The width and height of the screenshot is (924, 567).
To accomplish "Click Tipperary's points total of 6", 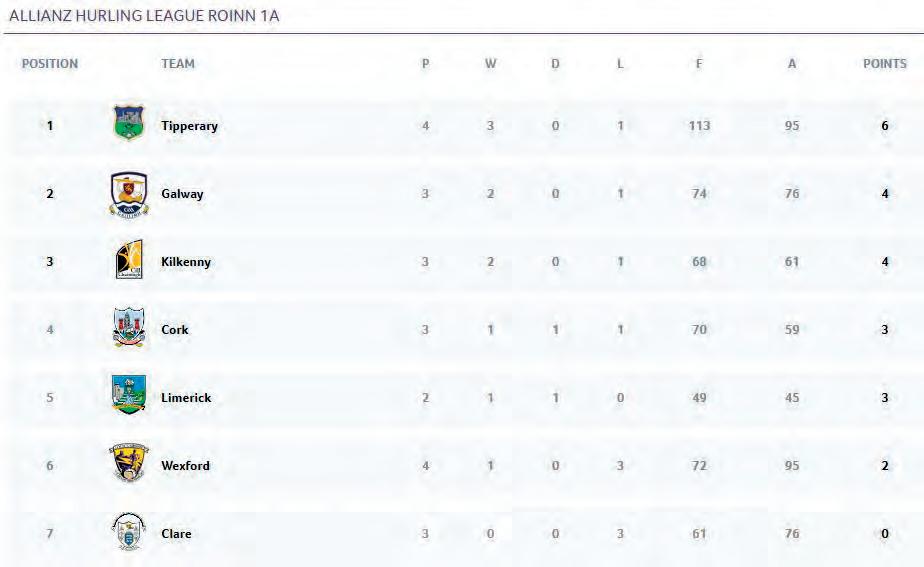I will pos(885,127).
